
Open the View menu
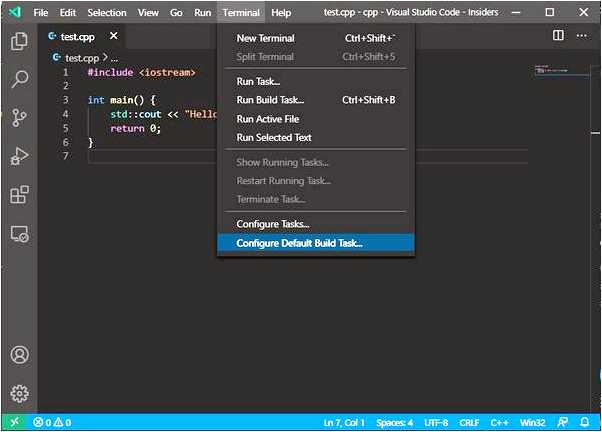[148, 13]
